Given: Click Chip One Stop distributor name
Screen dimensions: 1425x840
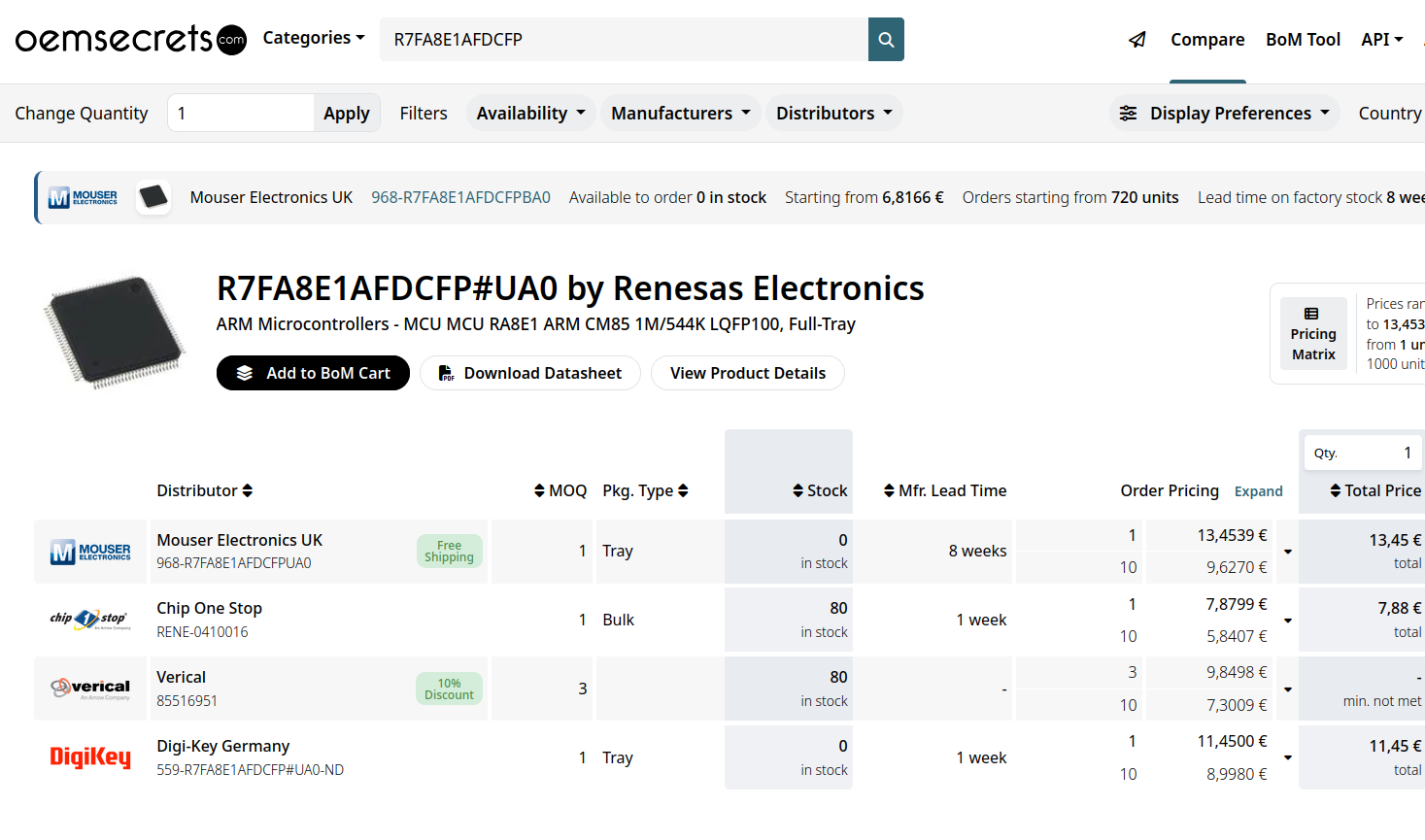Looking at the screenshot, I should (x=210, y=608).
